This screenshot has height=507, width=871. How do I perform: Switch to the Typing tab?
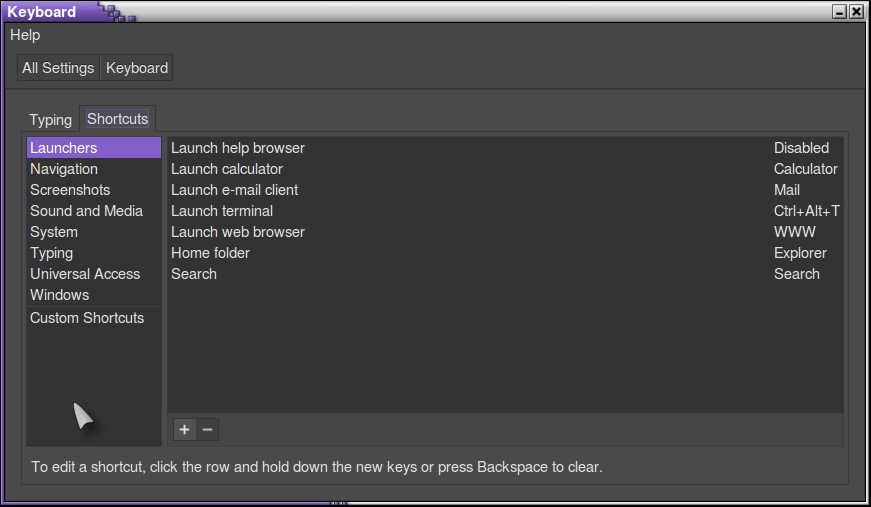pos(50,119)
